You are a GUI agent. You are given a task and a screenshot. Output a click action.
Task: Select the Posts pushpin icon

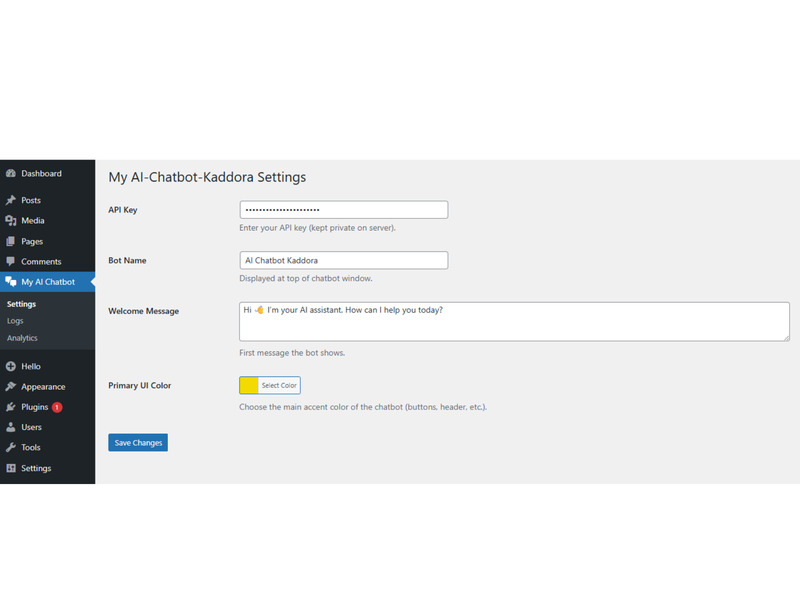coord(10,199)
